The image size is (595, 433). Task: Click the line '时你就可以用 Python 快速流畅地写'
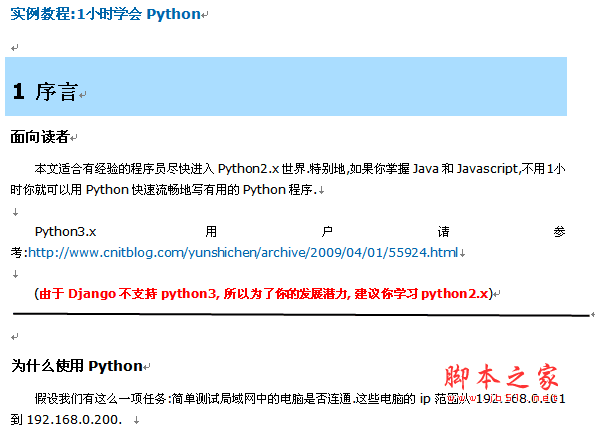[163, 189]
